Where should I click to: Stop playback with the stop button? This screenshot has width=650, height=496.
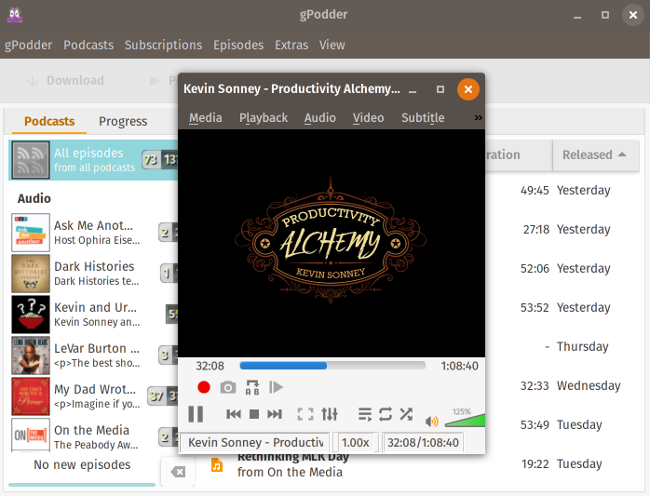[x=254, y=414]
